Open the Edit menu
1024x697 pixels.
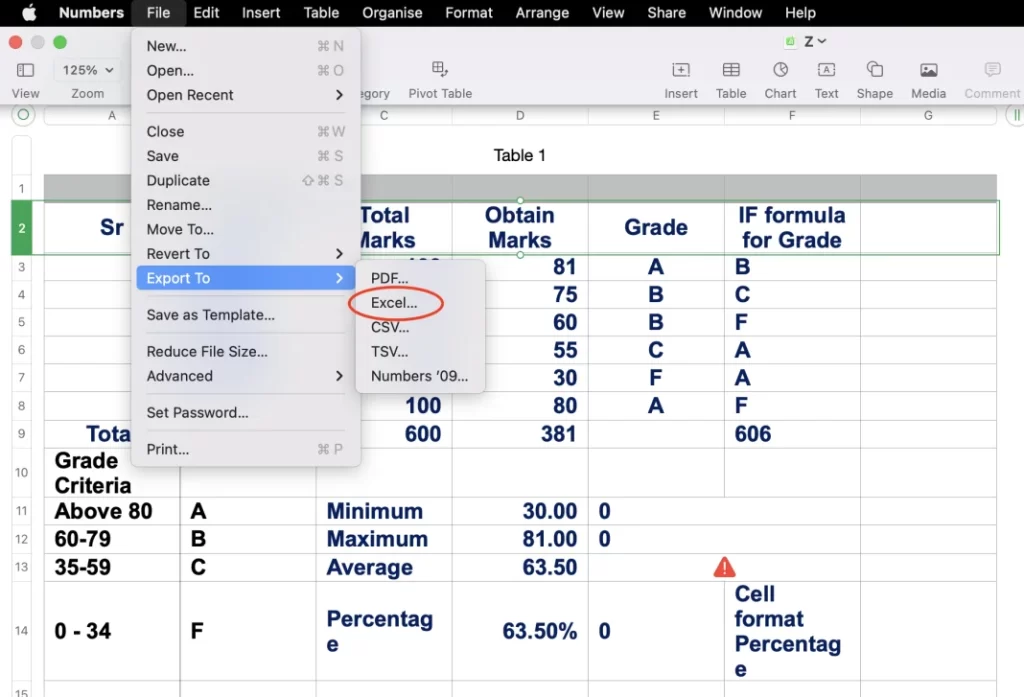(206, 12)
